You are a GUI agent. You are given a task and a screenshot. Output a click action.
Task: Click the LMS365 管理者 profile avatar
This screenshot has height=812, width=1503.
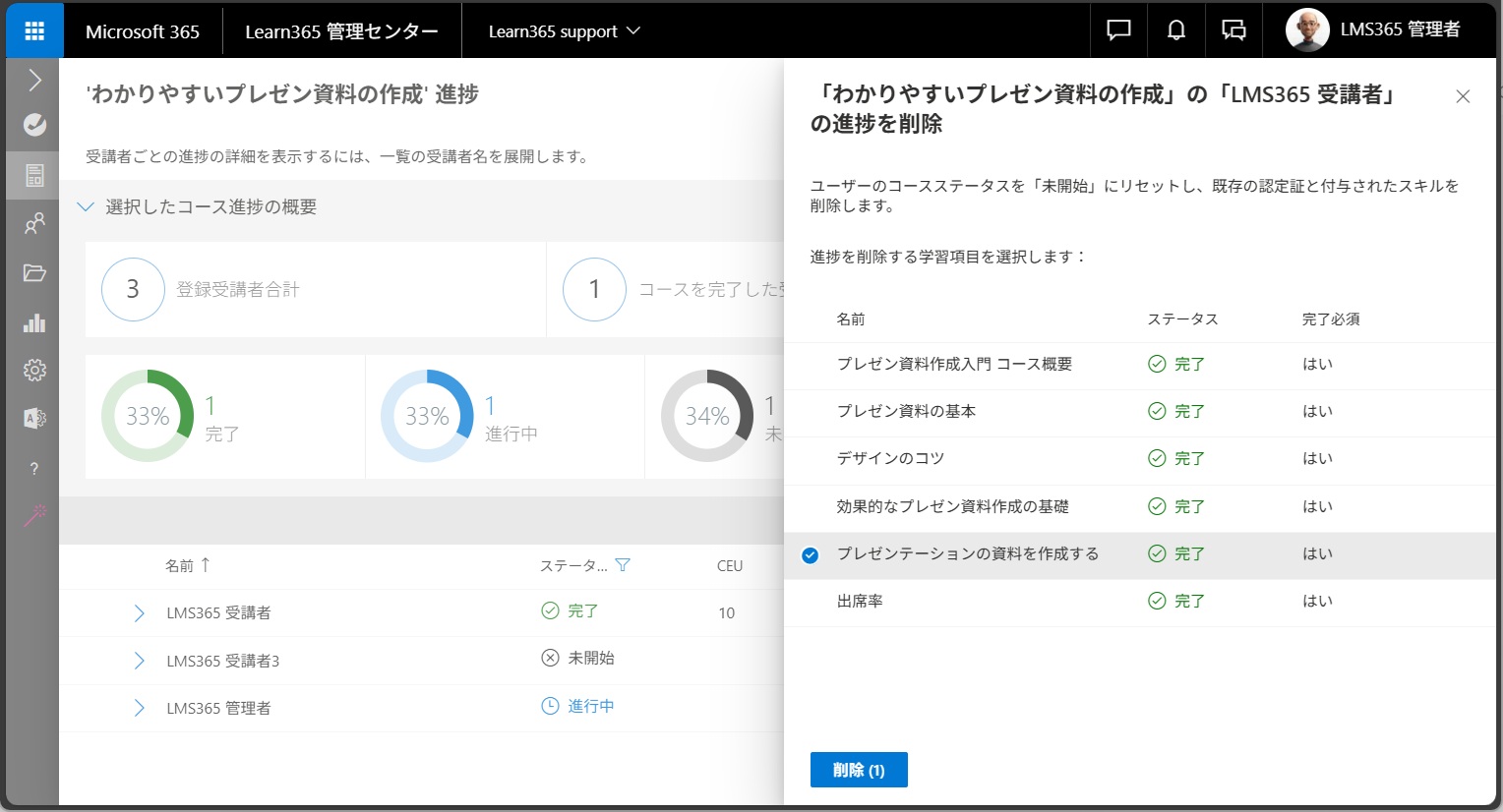[x=1307, y=30]
